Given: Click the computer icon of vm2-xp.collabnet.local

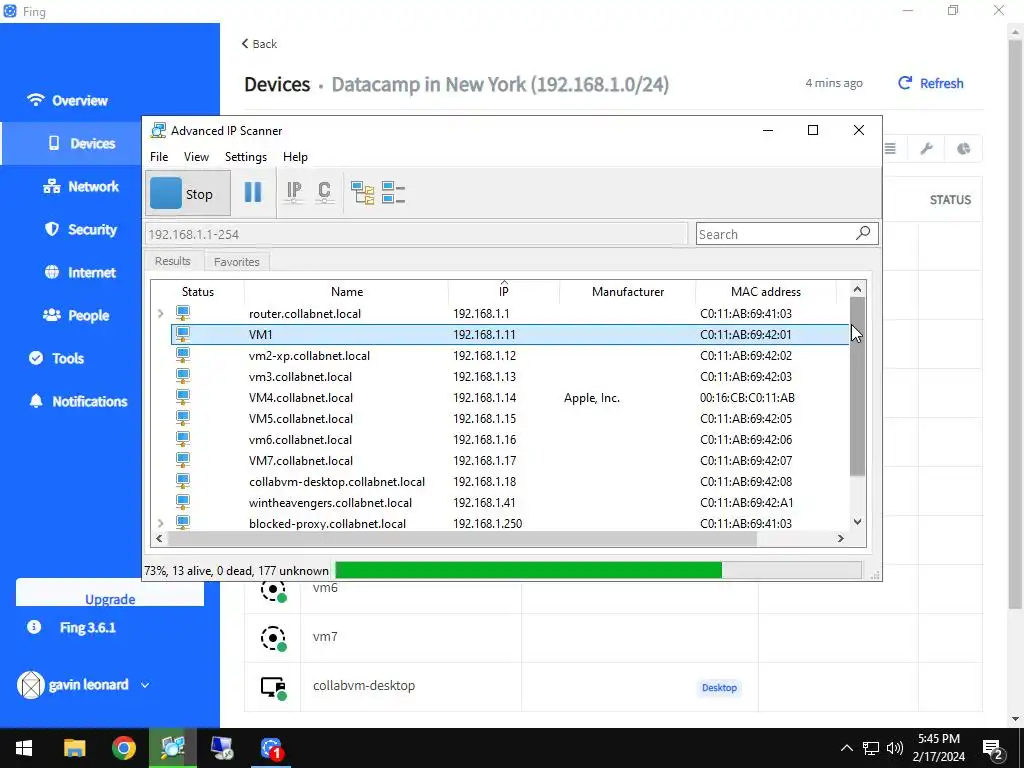Looking at the screenshot, I should [x=183, y=355].
